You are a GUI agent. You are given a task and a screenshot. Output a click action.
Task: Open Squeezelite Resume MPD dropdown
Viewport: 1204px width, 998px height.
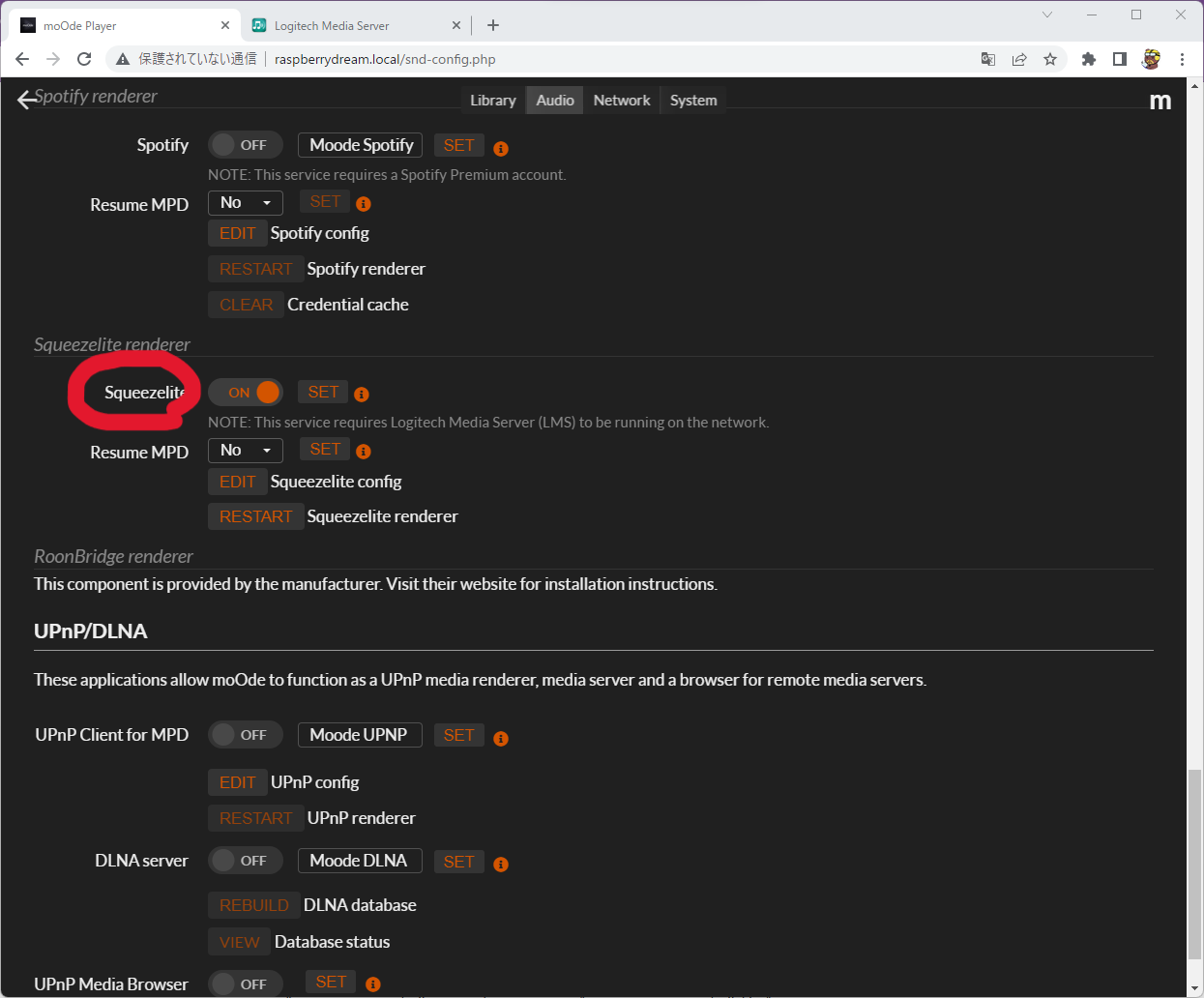pos(246,451)
